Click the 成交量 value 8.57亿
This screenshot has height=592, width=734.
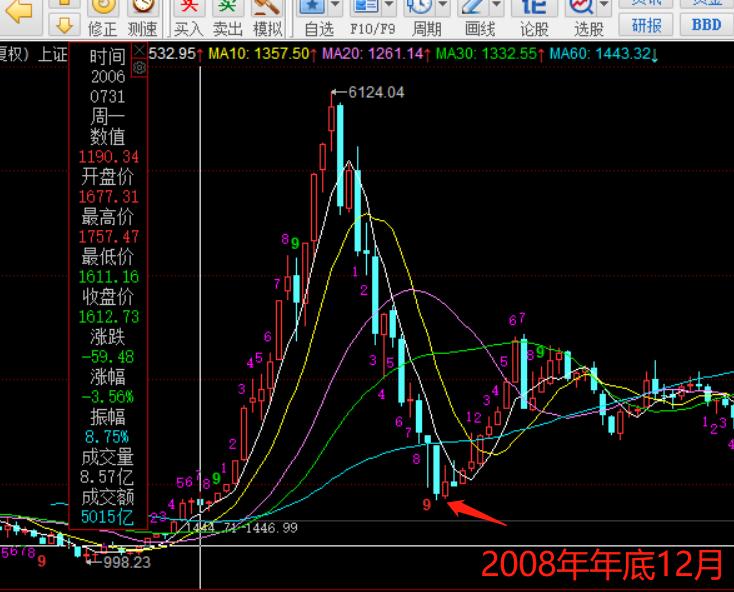click(x=107, y=477)
